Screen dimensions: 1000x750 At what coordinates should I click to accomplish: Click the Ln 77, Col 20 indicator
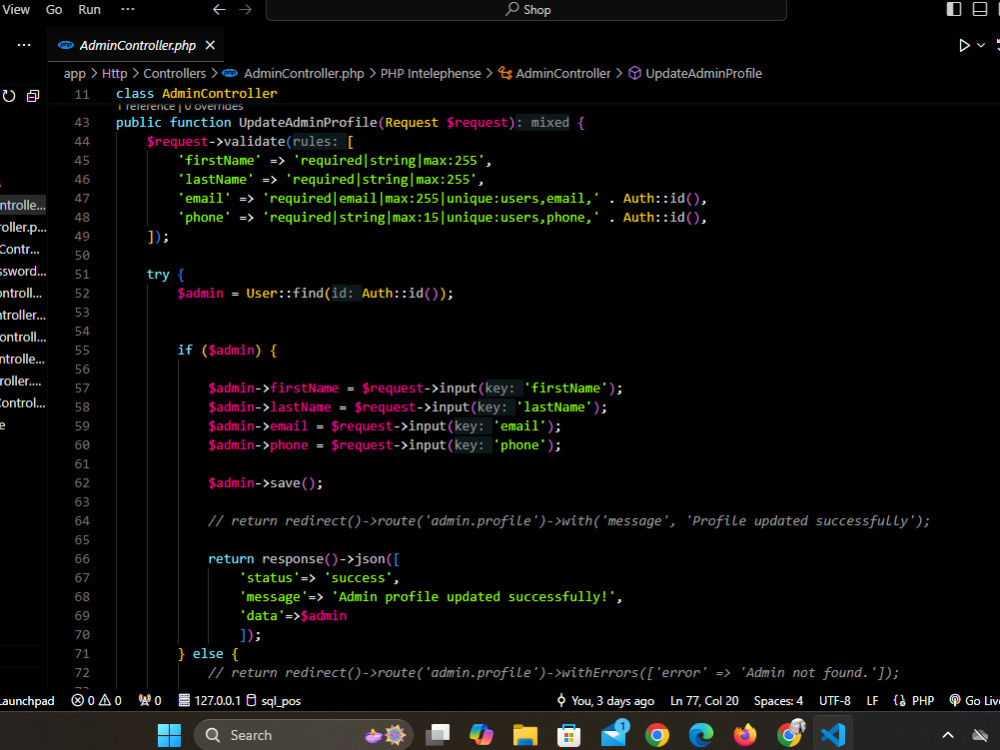click(704, 701)
